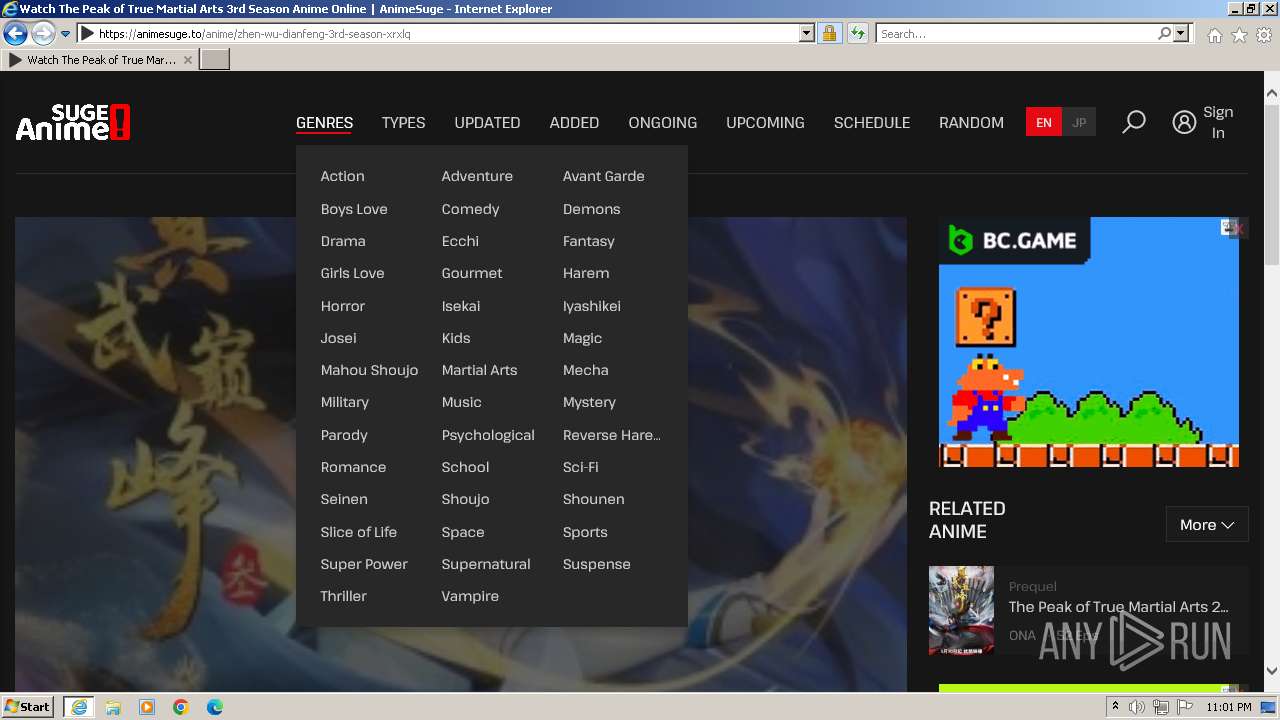
Task: Open Chrome from taskbar
Action: (x=181, y=707)
